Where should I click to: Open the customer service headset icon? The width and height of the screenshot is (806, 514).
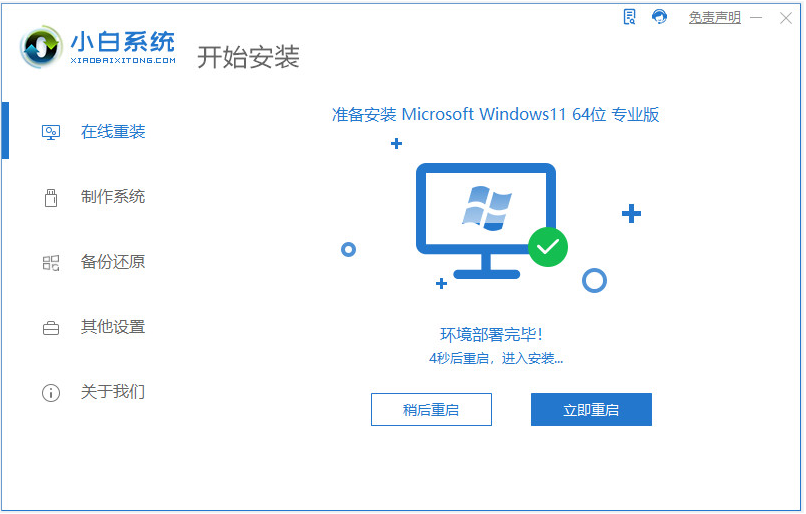point(660,17)
